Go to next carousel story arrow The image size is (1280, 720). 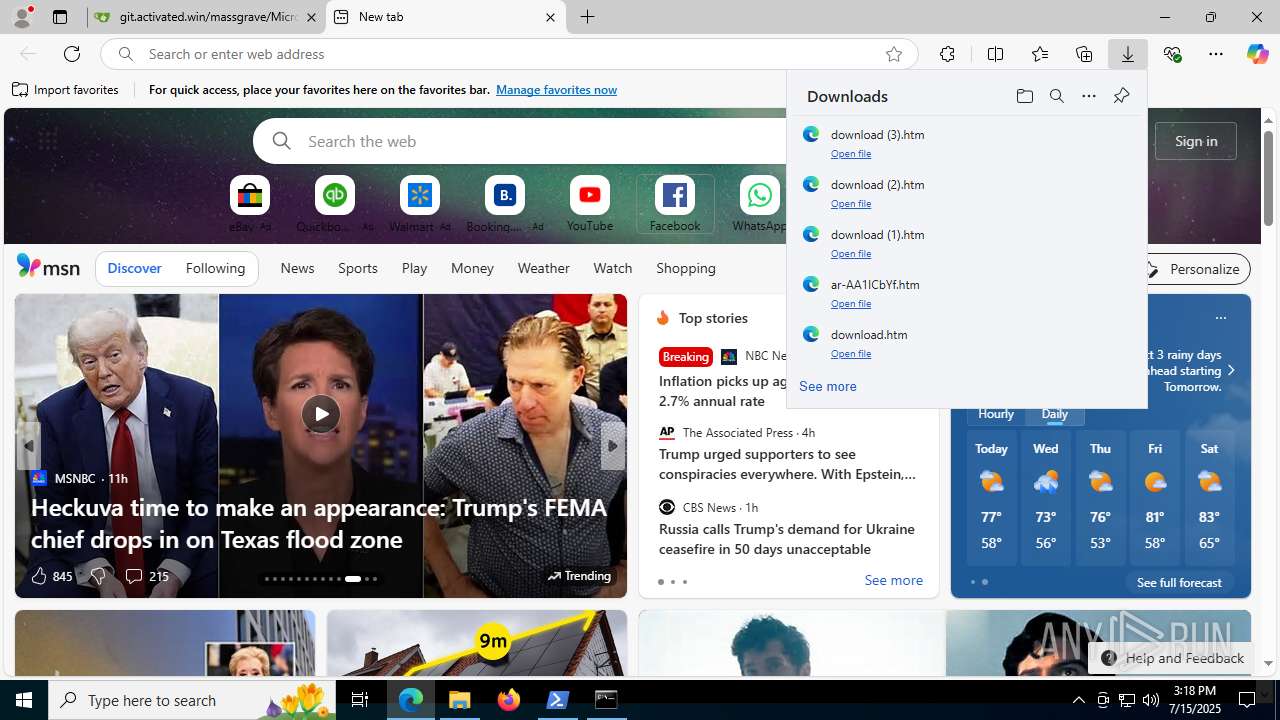pyautogui.click(x=612, y=446)
